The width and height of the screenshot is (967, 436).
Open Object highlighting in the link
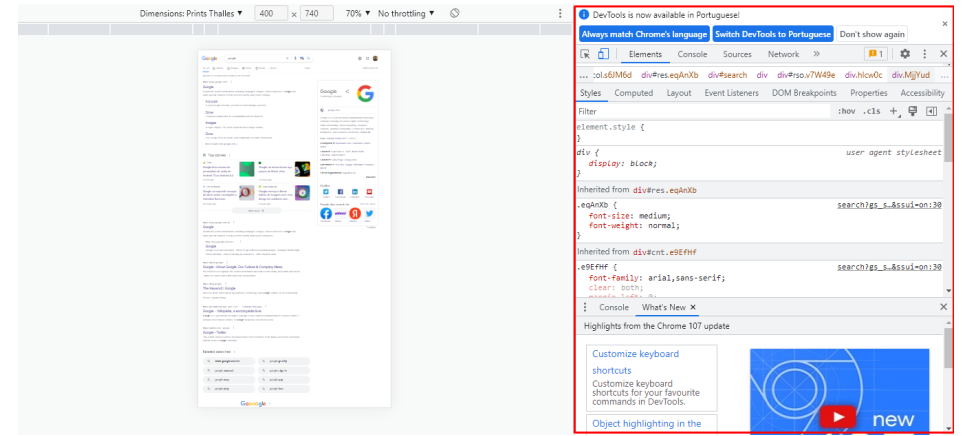(x=646, y=423)
